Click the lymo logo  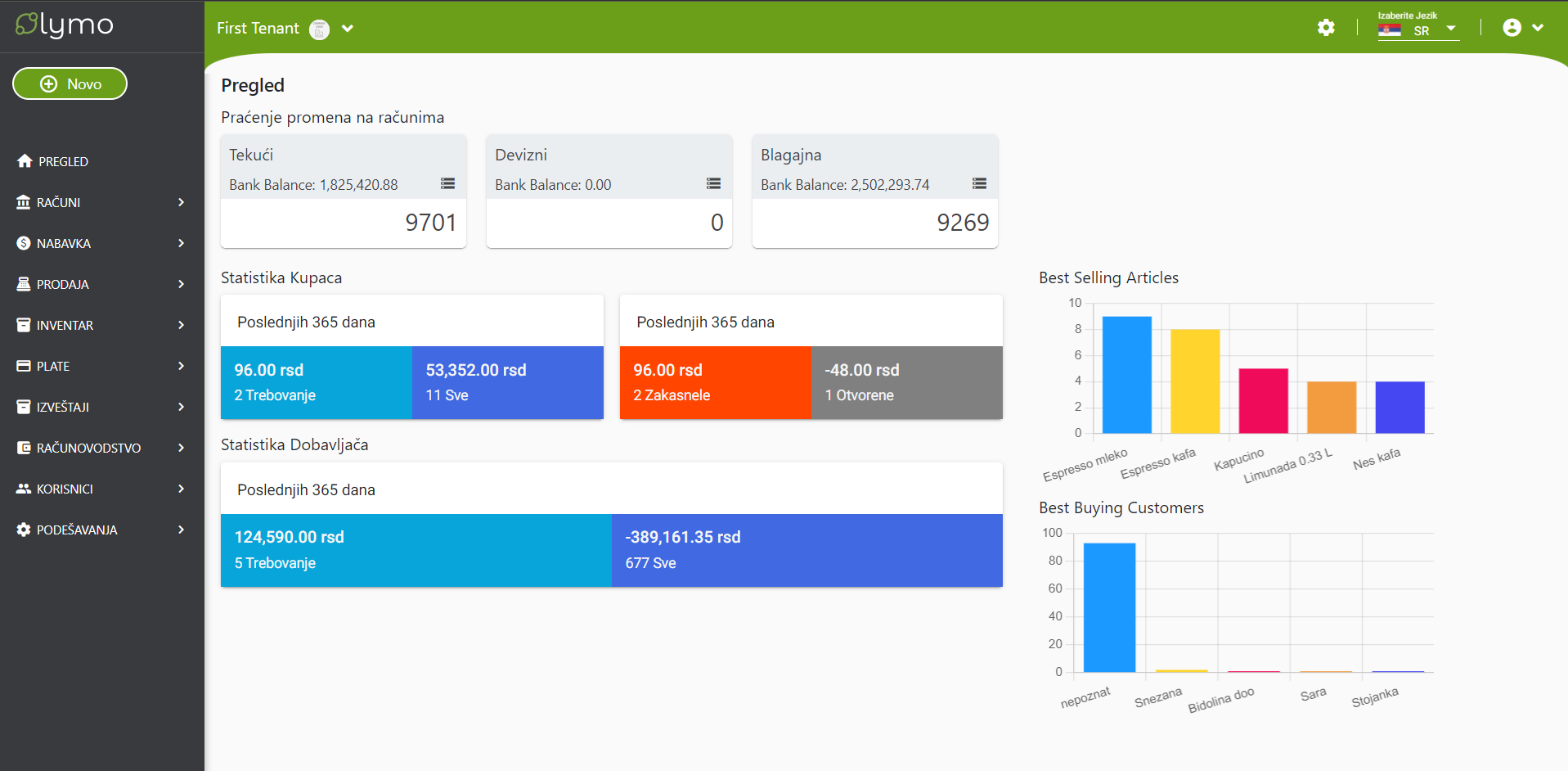(x=65, y=25)
